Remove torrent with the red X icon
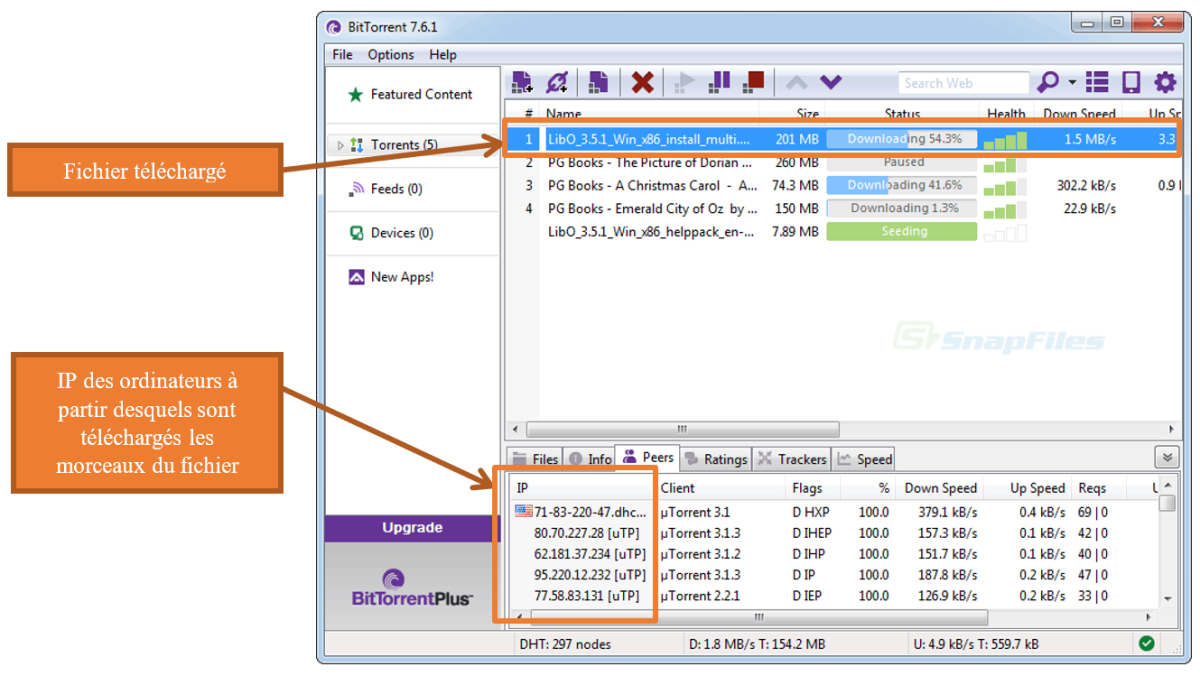This screenshot has width=1200, height=676. click(x=643, y=83)
